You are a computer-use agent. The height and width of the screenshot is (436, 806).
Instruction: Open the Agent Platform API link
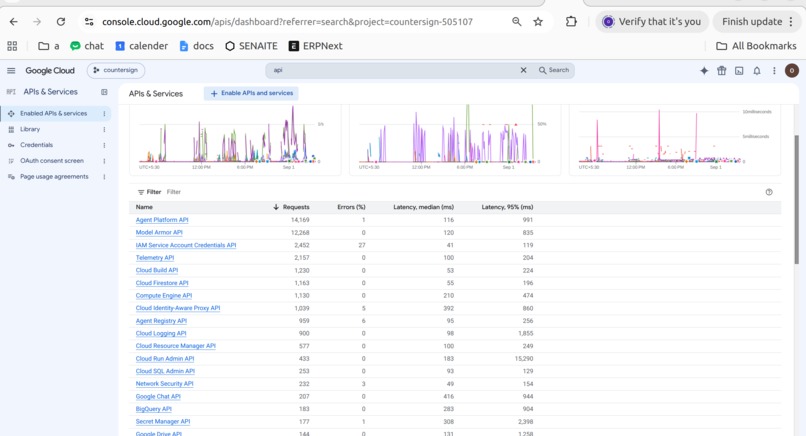pos(162,220)
